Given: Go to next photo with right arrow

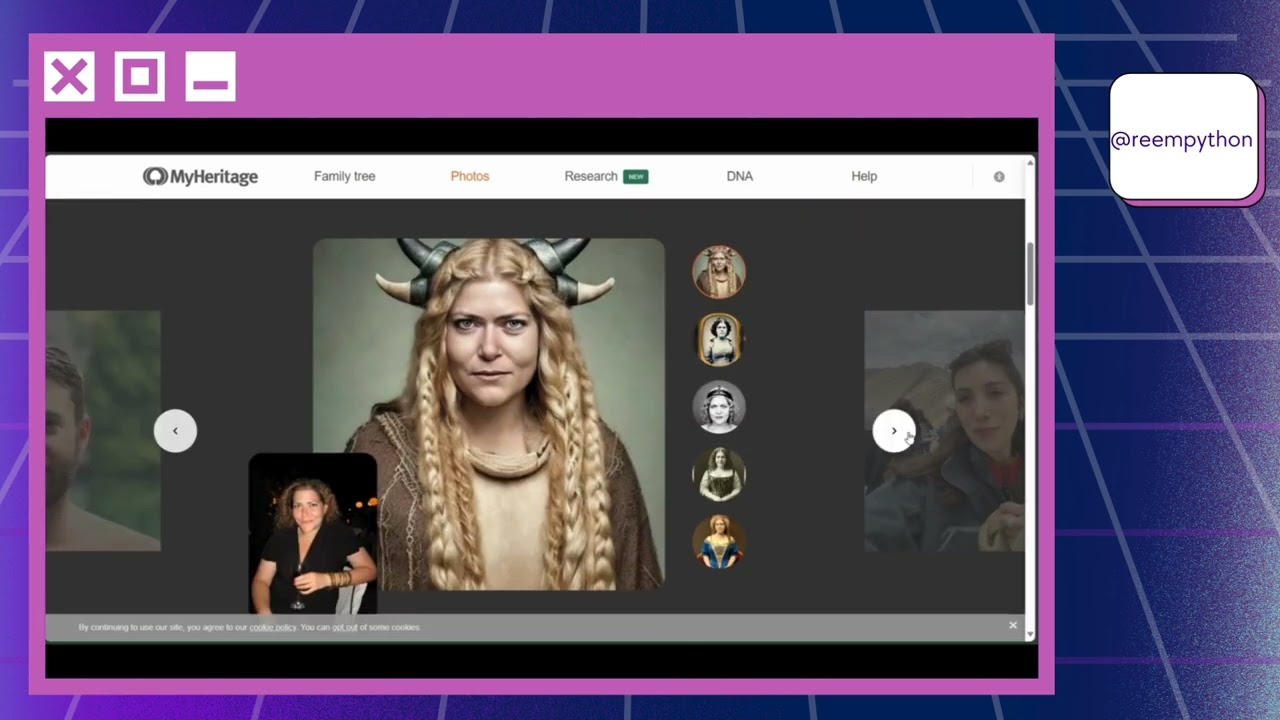Looking at the screenshot, I should [894, 431].
